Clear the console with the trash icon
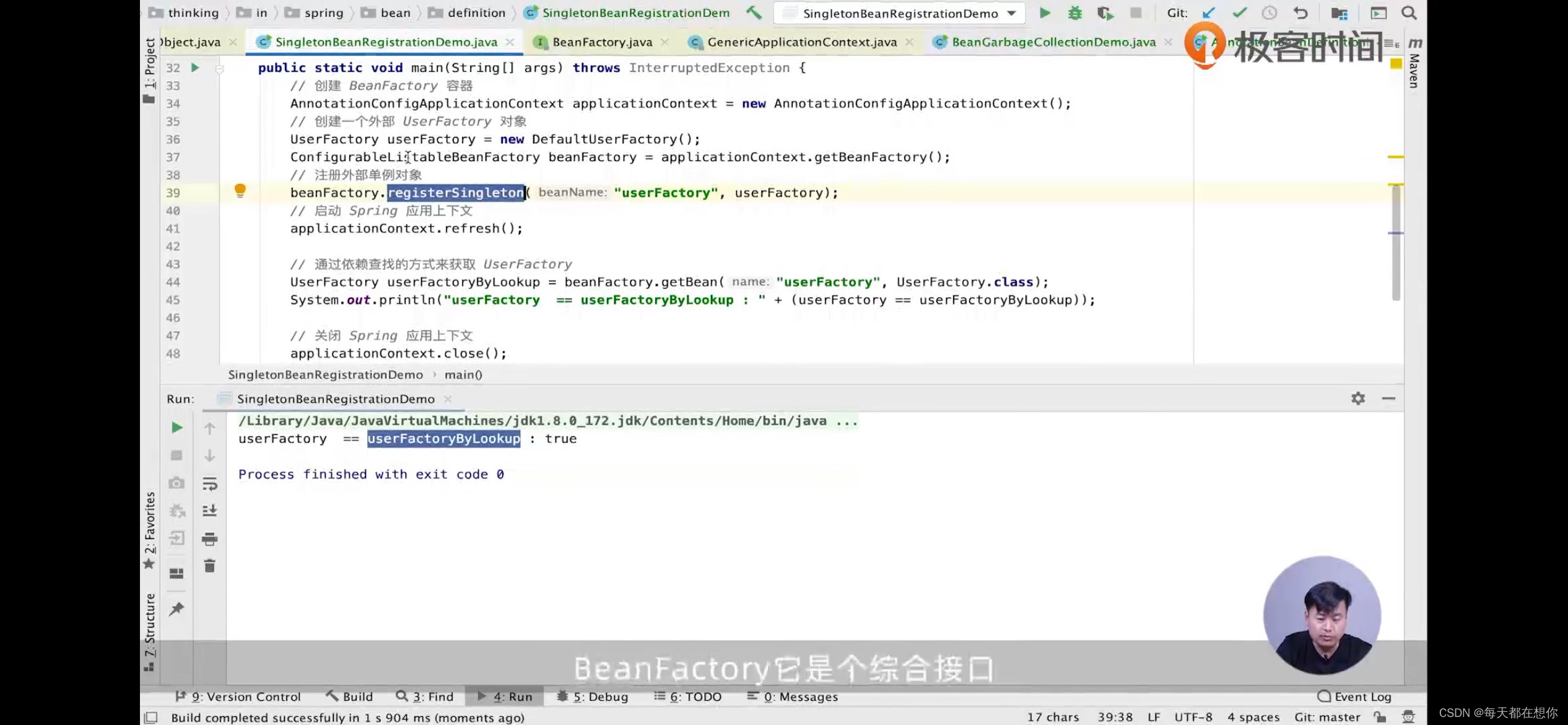Viewport: 1568px width, 725px height. (x=209, y=566)
